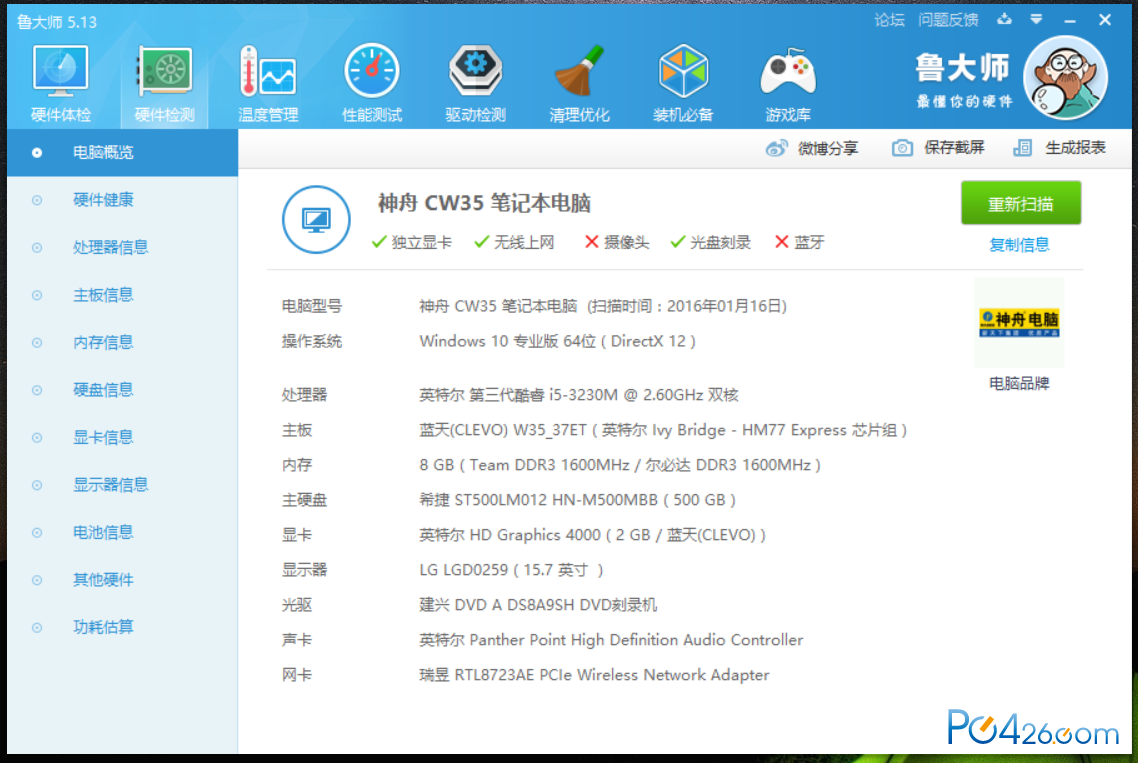Click the 神舟 CW35 笔记本电脑 heading
This screenshot has height=763, width=1138.
pos(484,203)
